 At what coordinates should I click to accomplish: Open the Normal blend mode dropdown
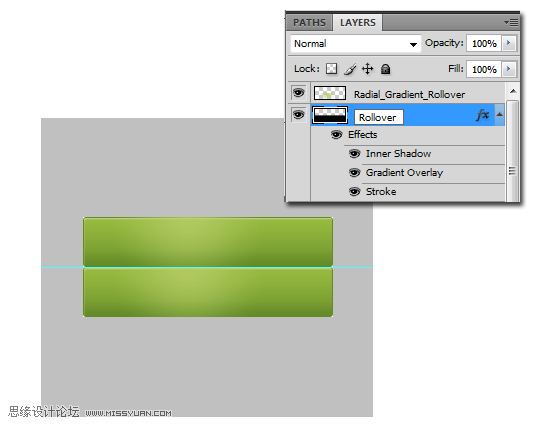pyautogui.click(x=356, y=44)
